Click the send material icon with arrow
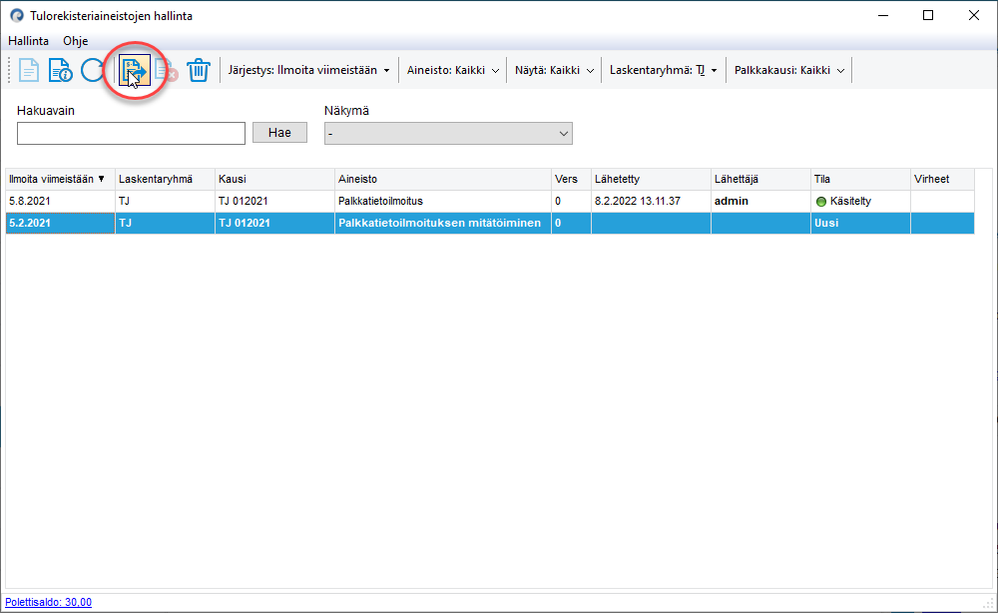The height and width of the screenshot is (613, 998). [135, 70]
